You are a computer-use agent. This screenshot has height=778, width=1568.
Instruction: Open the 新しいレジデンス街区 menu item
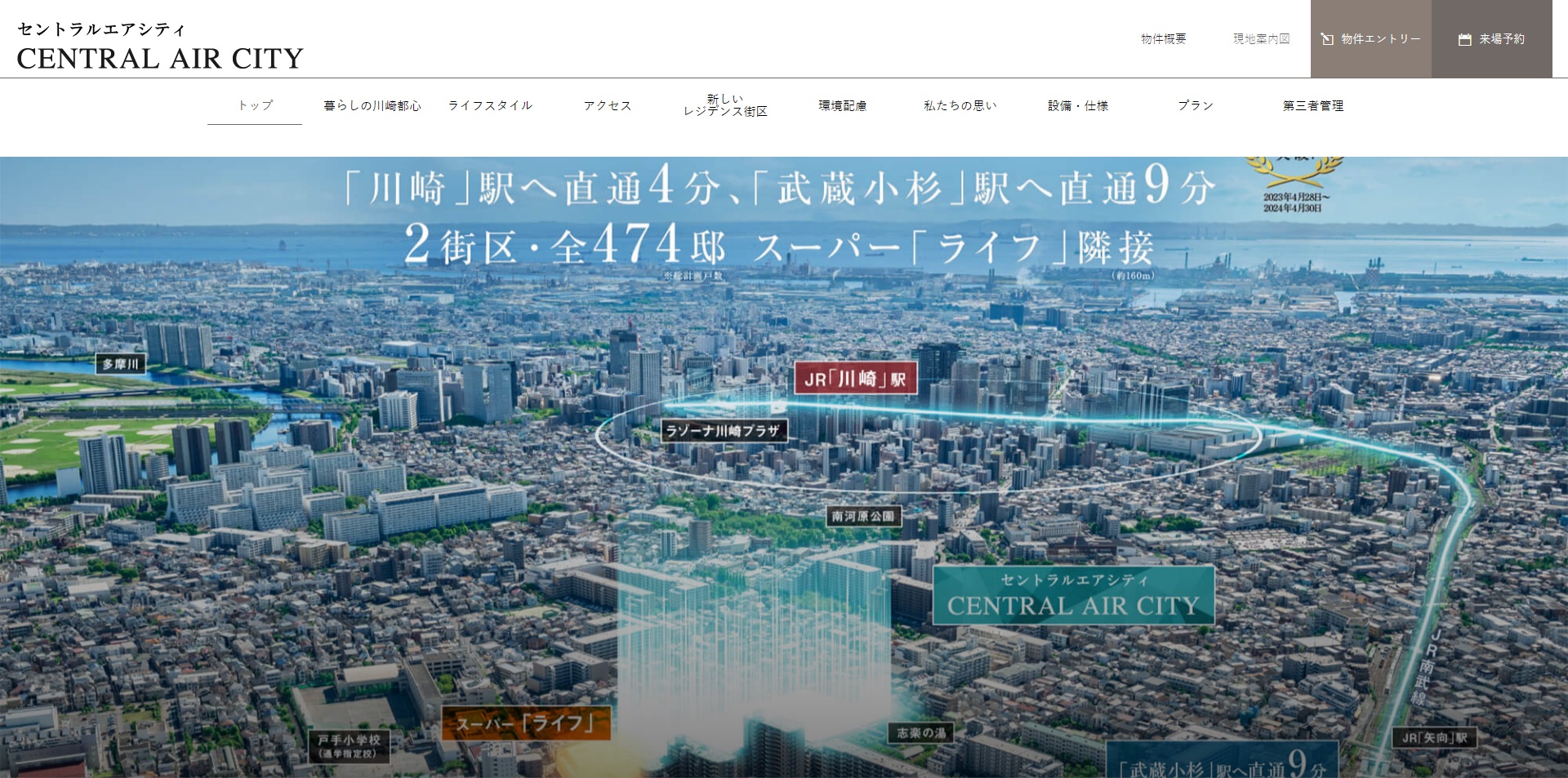coord(725,105)
